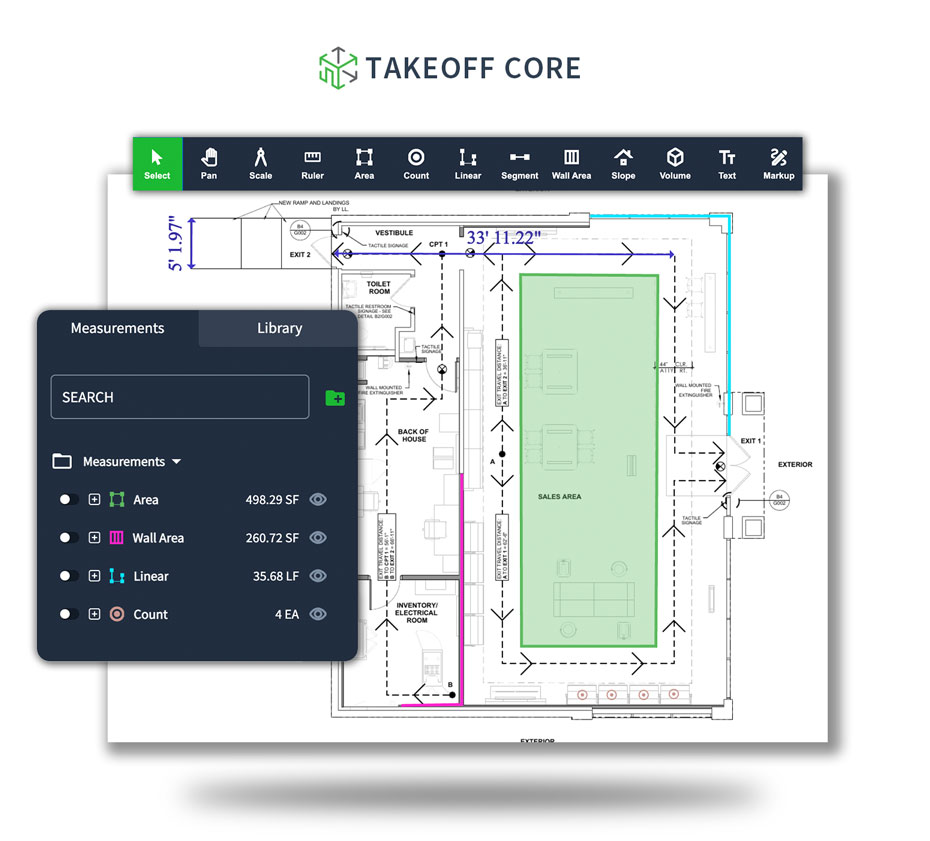Click the cyan linear measurement line

click(x=729, y=326)
